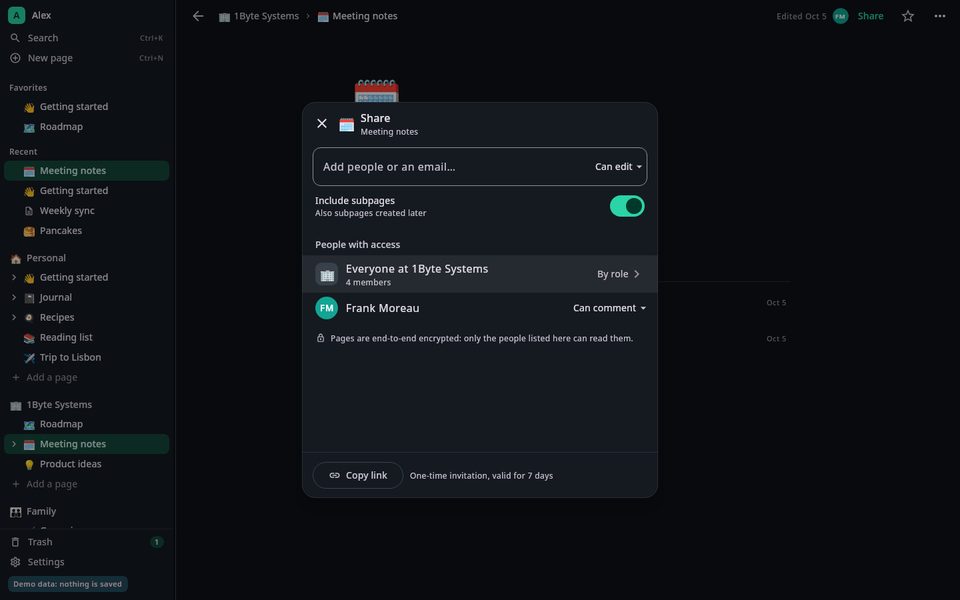
Task: Expand the Journal page in sidebar
Action: pos(14,298)
